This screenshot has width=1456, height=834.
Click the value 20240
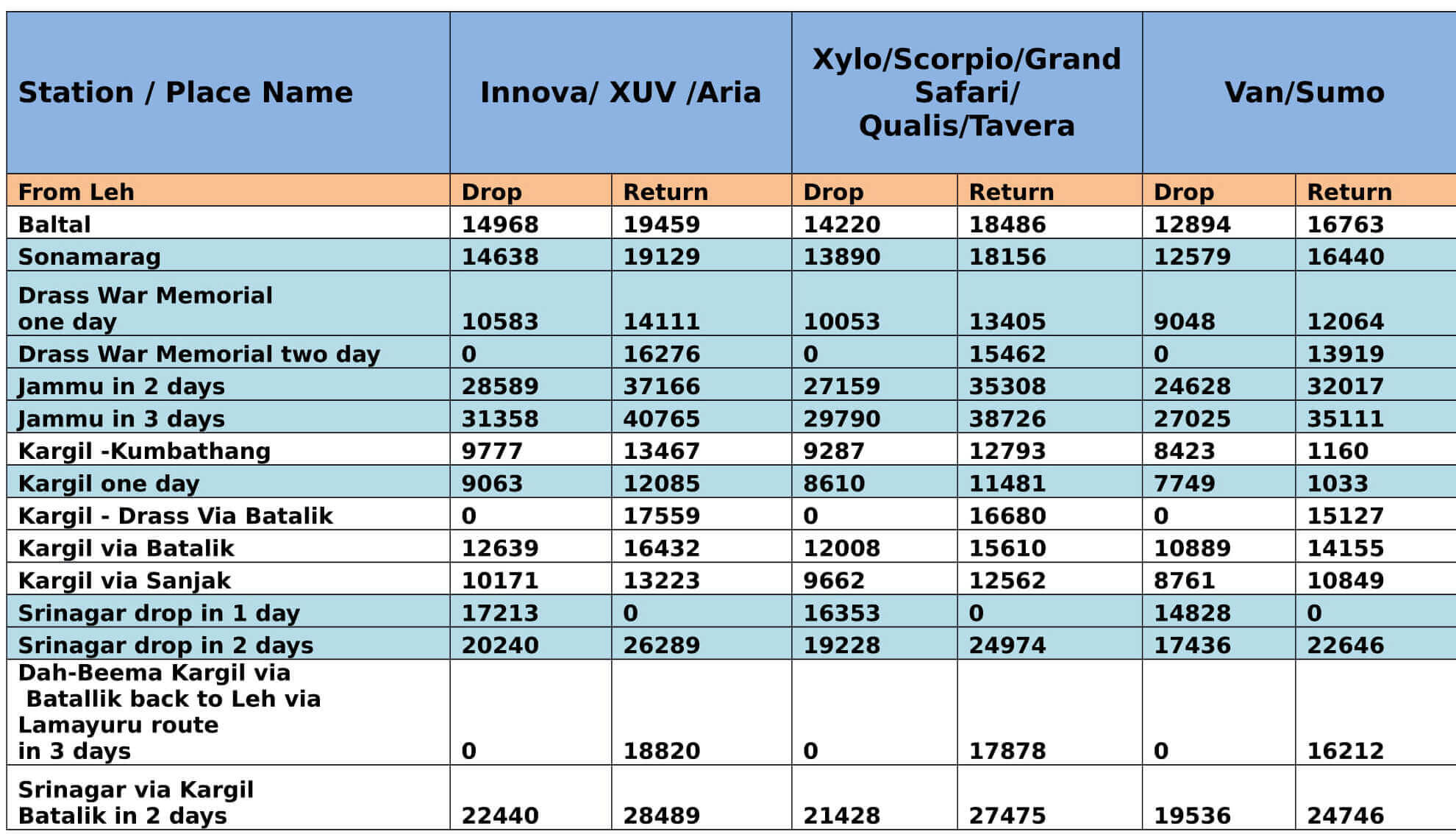point(500,645)
